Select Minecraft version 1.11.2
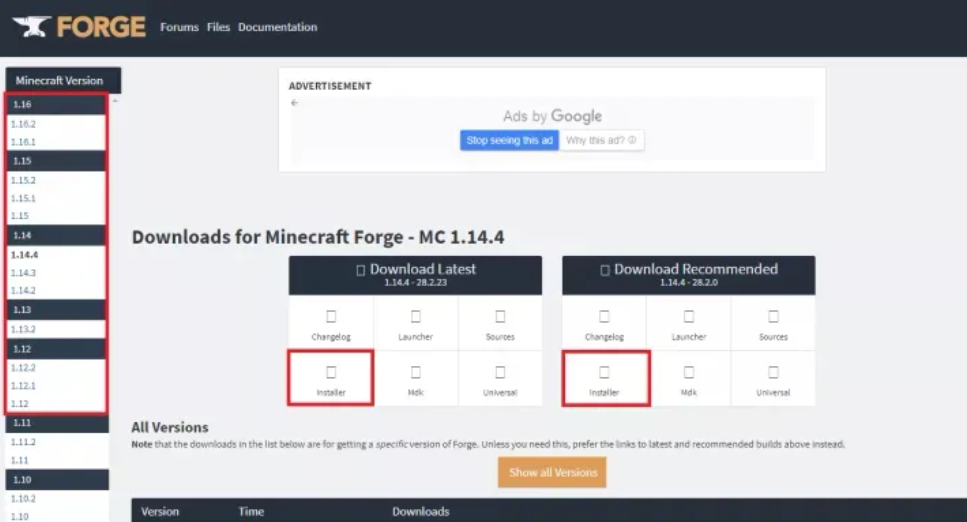The height and width of the screenshot is (522, 967). [23, 442]
